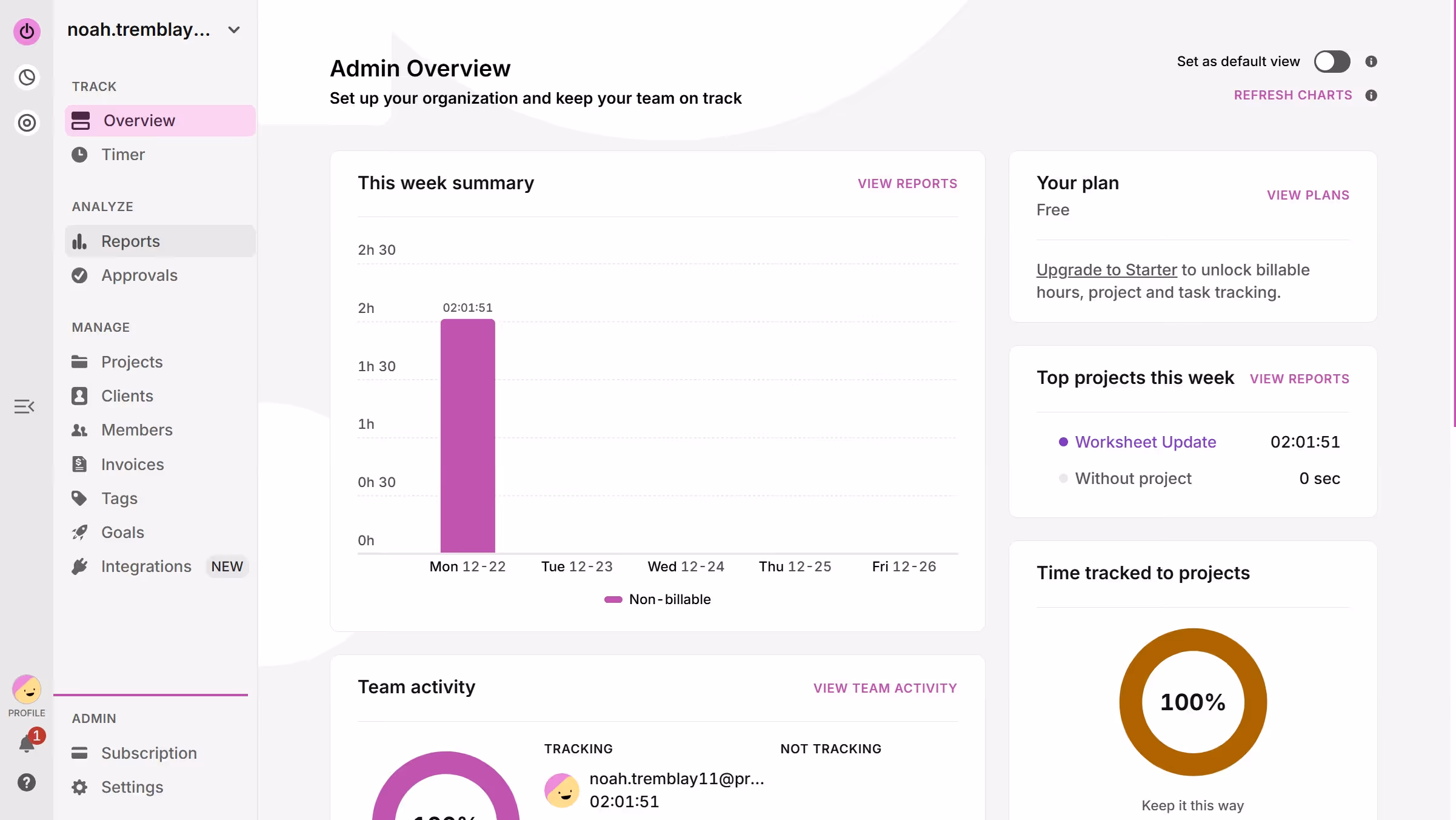
Task: Open Timer menu item
Action: (160, 155)
